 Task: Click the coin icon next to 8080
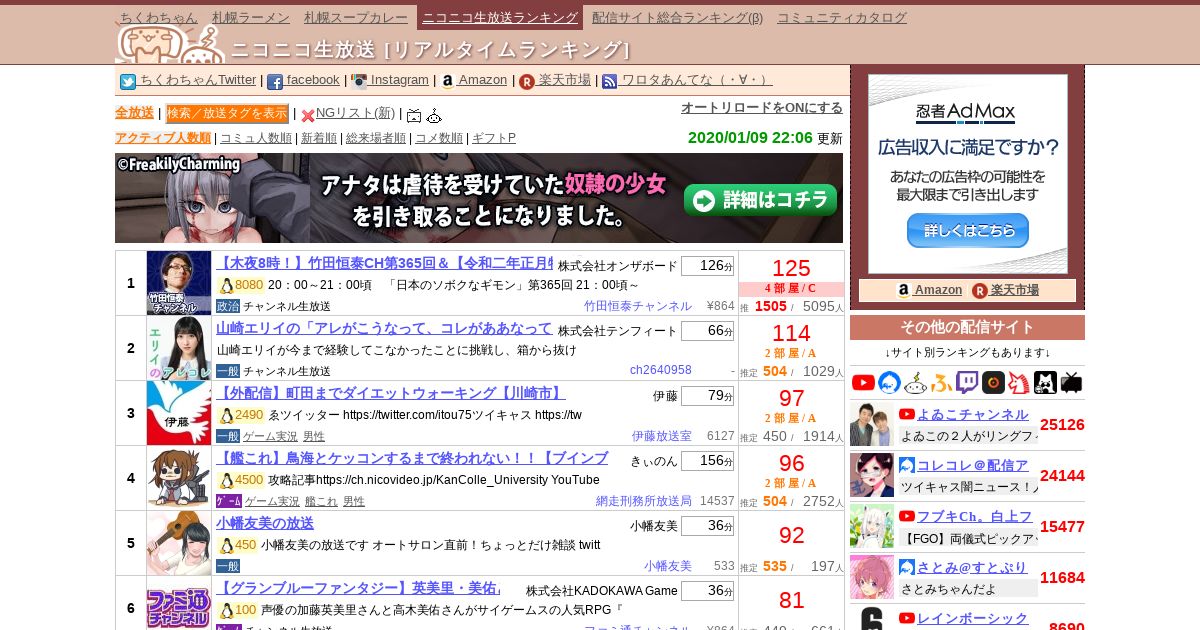(x=226, y=285)
